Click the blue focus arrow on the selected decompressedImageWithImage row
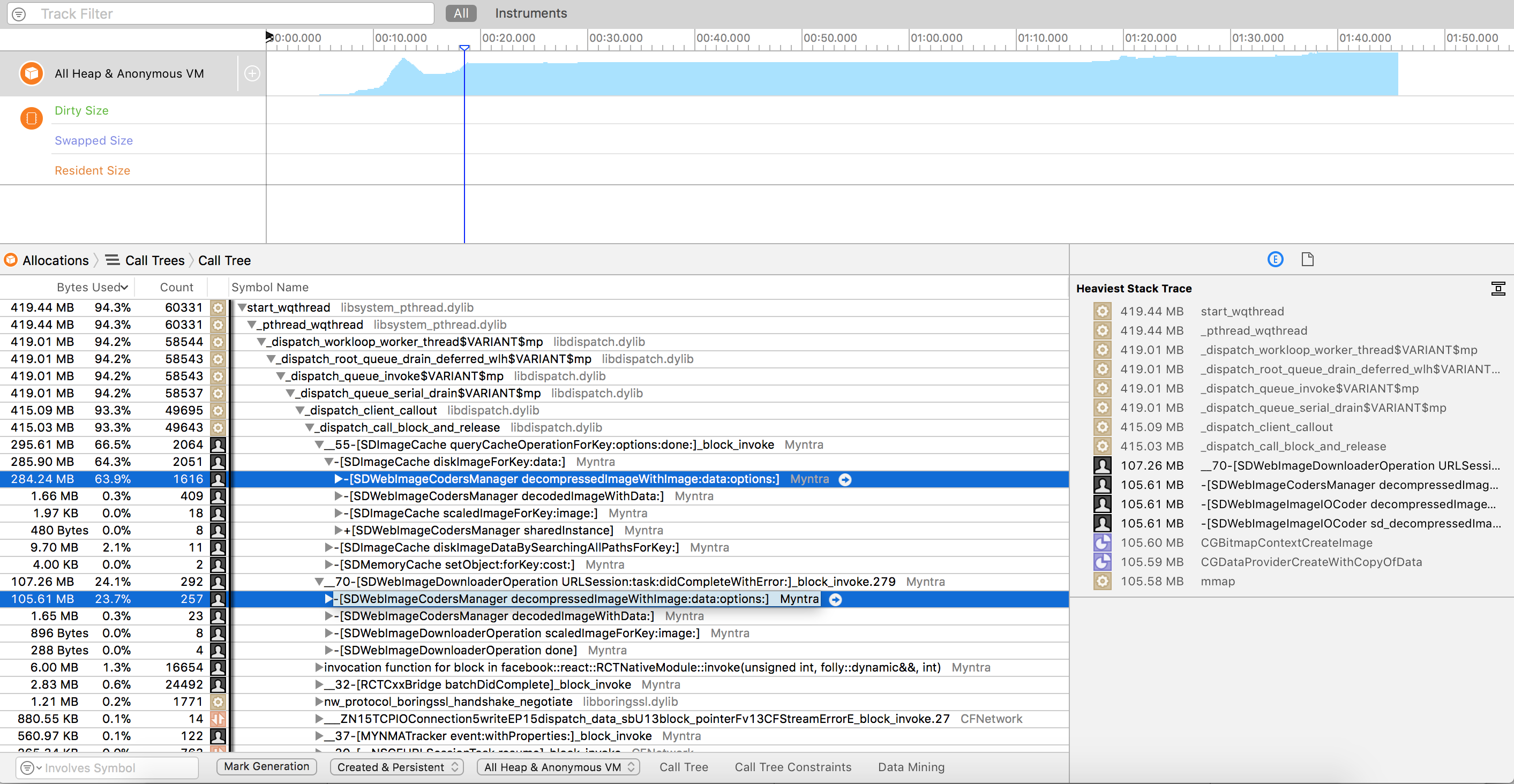Screen dimensions: 1514x784 click(x=845, y=479)
